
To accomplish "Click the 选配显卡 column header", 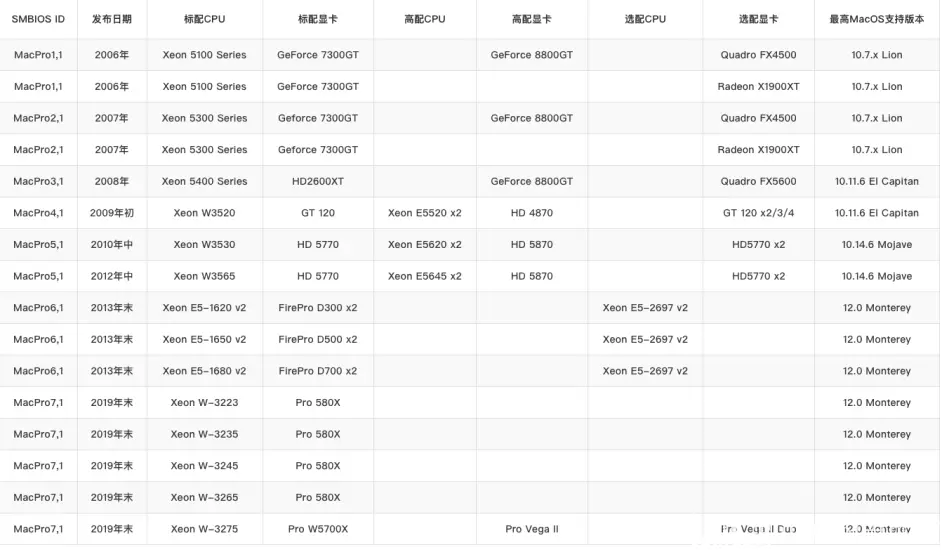I will pos(758,19).
